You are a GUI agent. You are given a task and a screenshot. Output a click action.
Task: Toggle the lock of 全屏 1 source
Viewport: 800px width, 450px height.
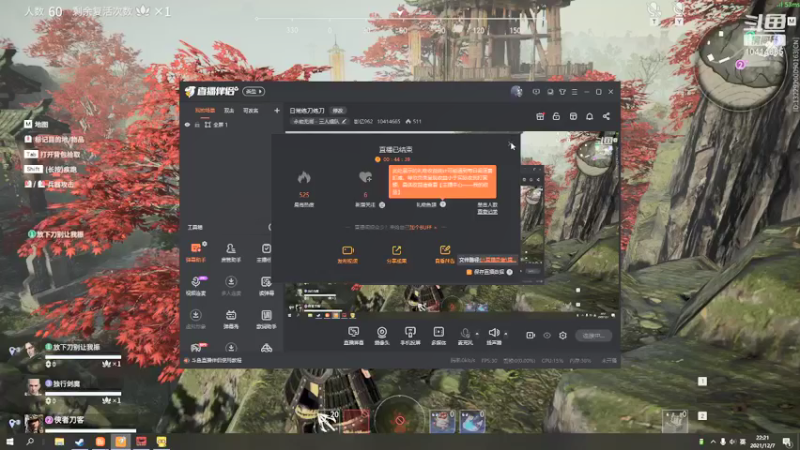(197, 124)
